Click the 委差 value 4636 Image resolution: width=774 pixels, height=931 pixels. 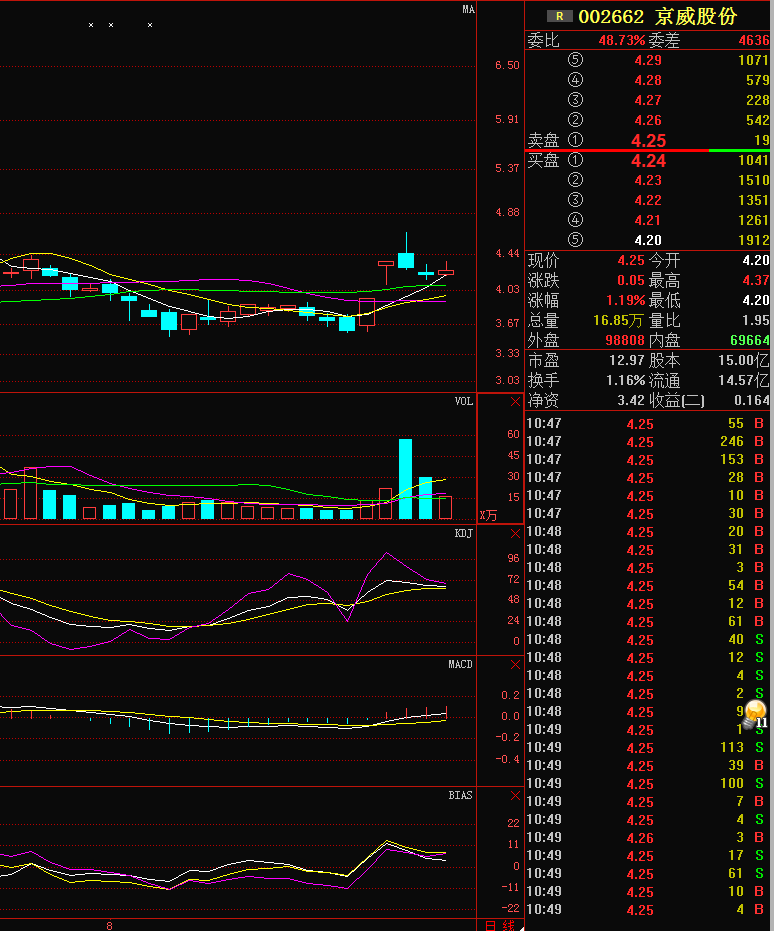click(754, 40)
